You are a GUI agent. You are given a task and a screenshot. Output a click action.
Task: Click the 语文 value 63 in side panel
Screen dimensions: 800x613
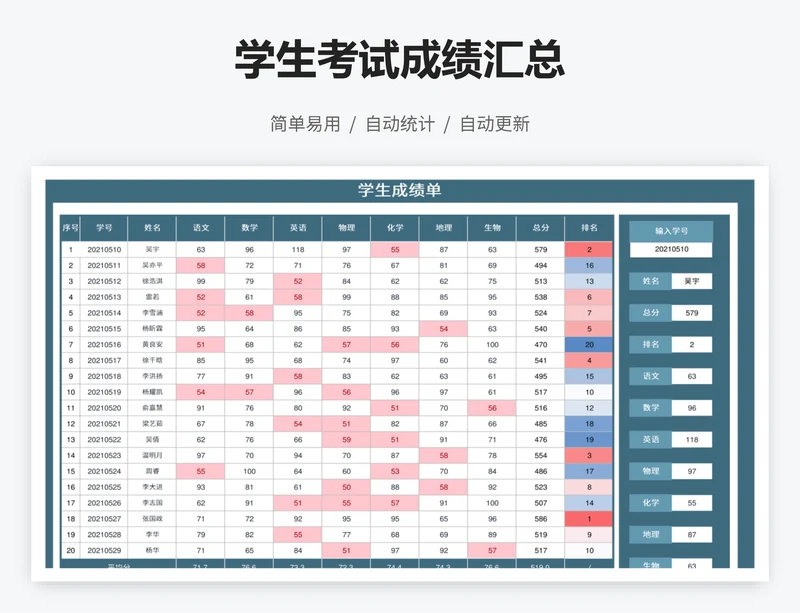[x=692, y=376]
